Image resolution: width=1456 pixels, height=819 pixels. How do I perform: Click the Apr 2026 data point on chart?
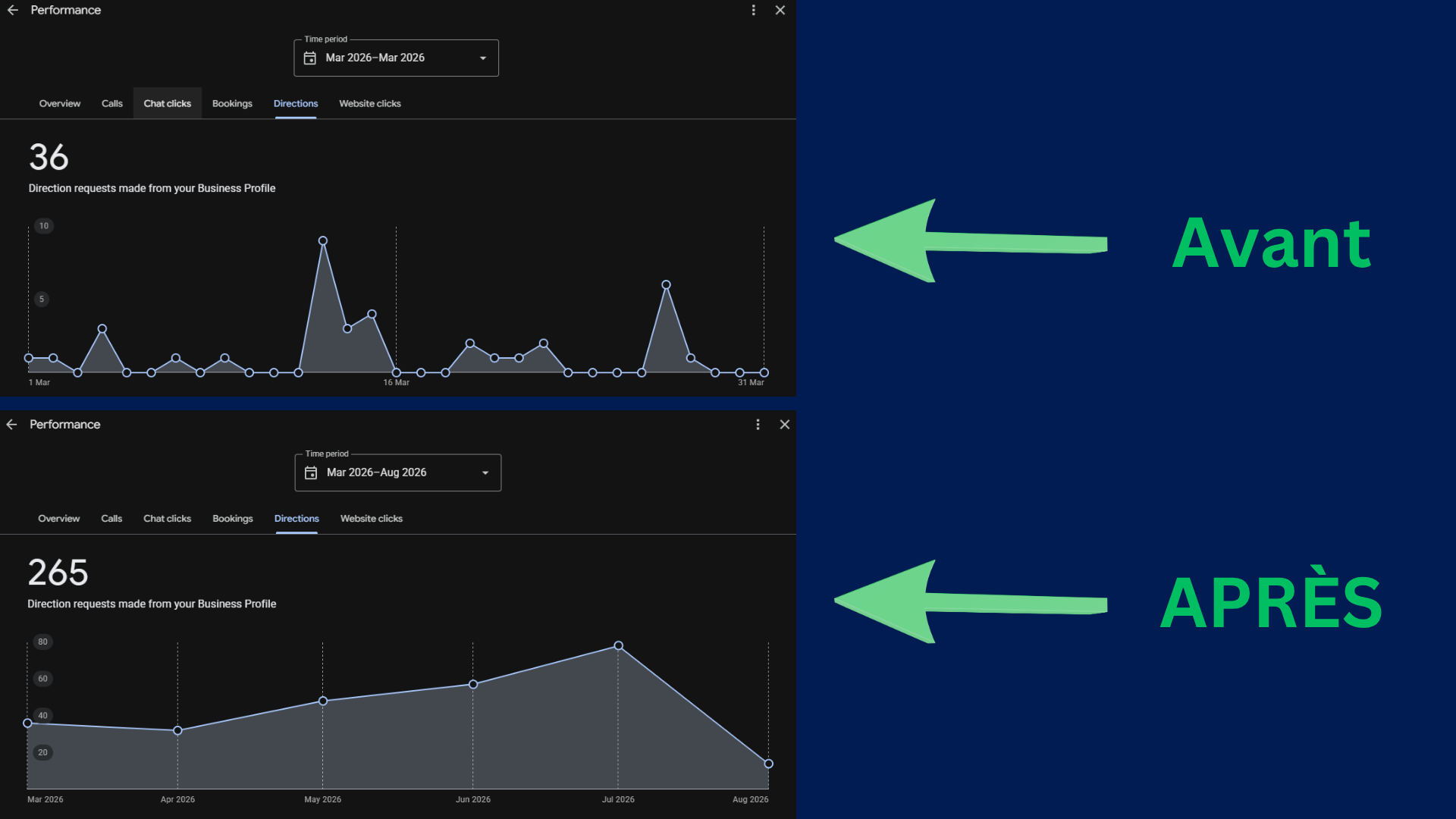click(x=177, y=731)
